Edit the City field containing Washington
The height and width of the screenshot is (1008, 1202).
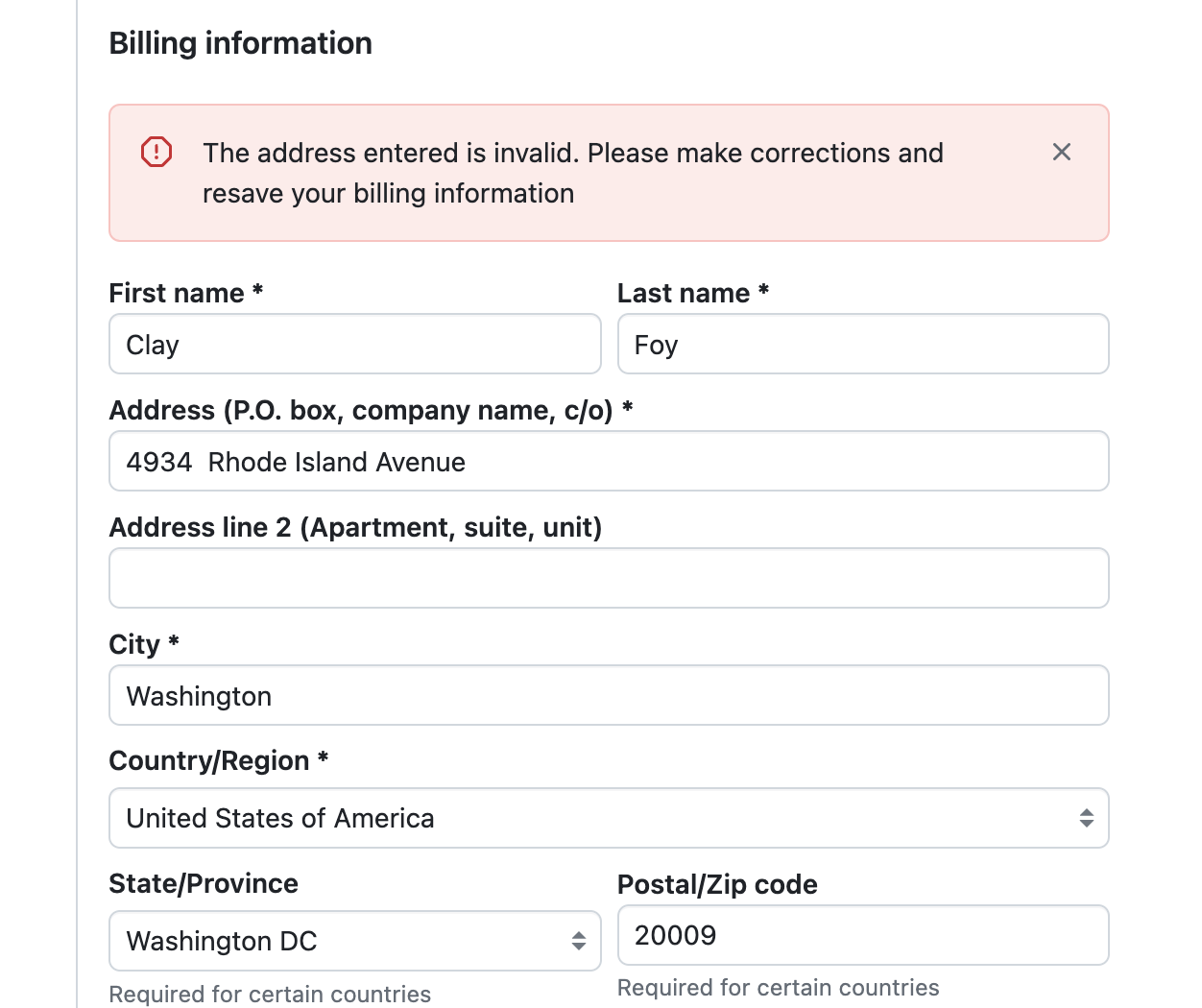tap(609, 695)
